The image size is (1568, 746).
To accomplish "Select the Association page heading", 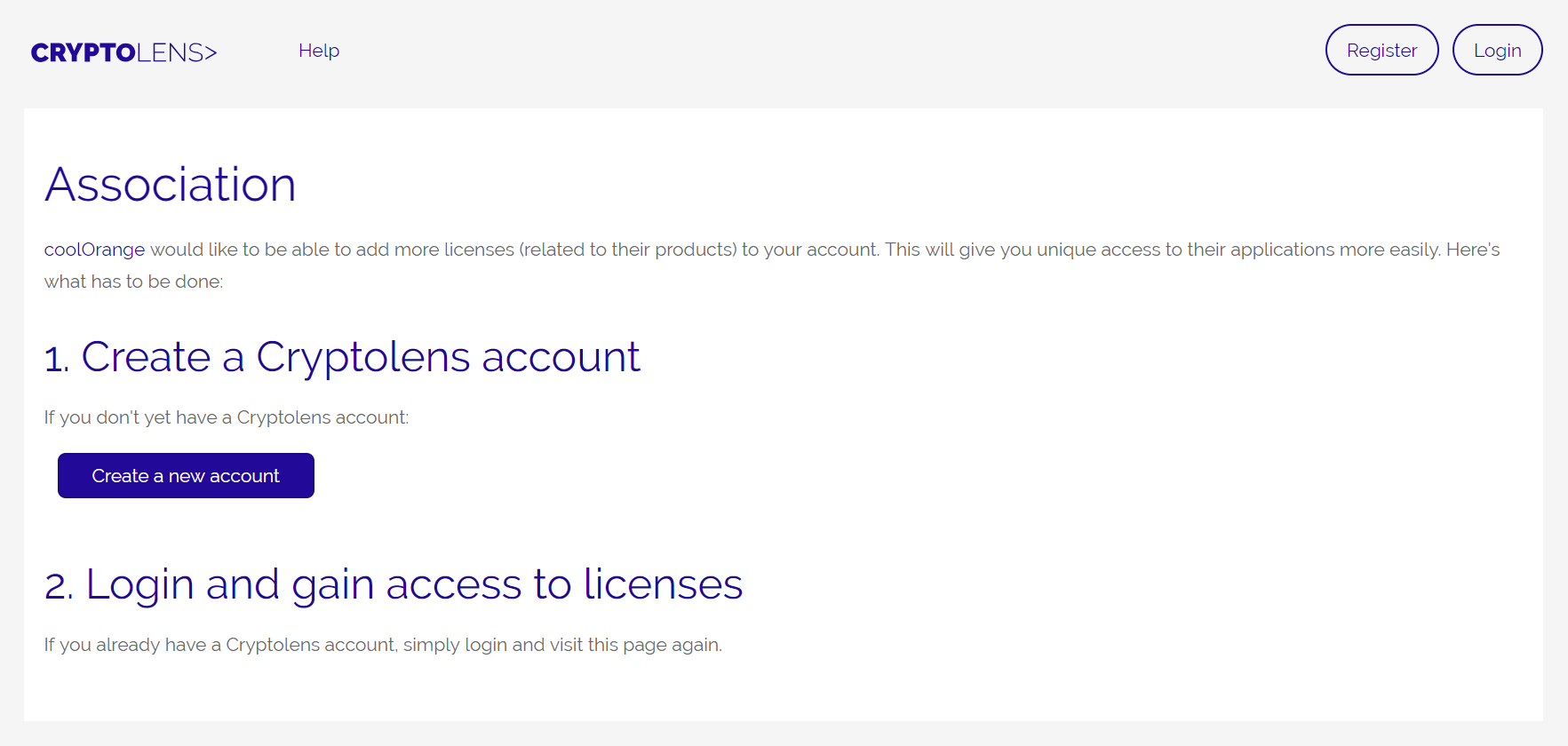I will pos(171,185).
